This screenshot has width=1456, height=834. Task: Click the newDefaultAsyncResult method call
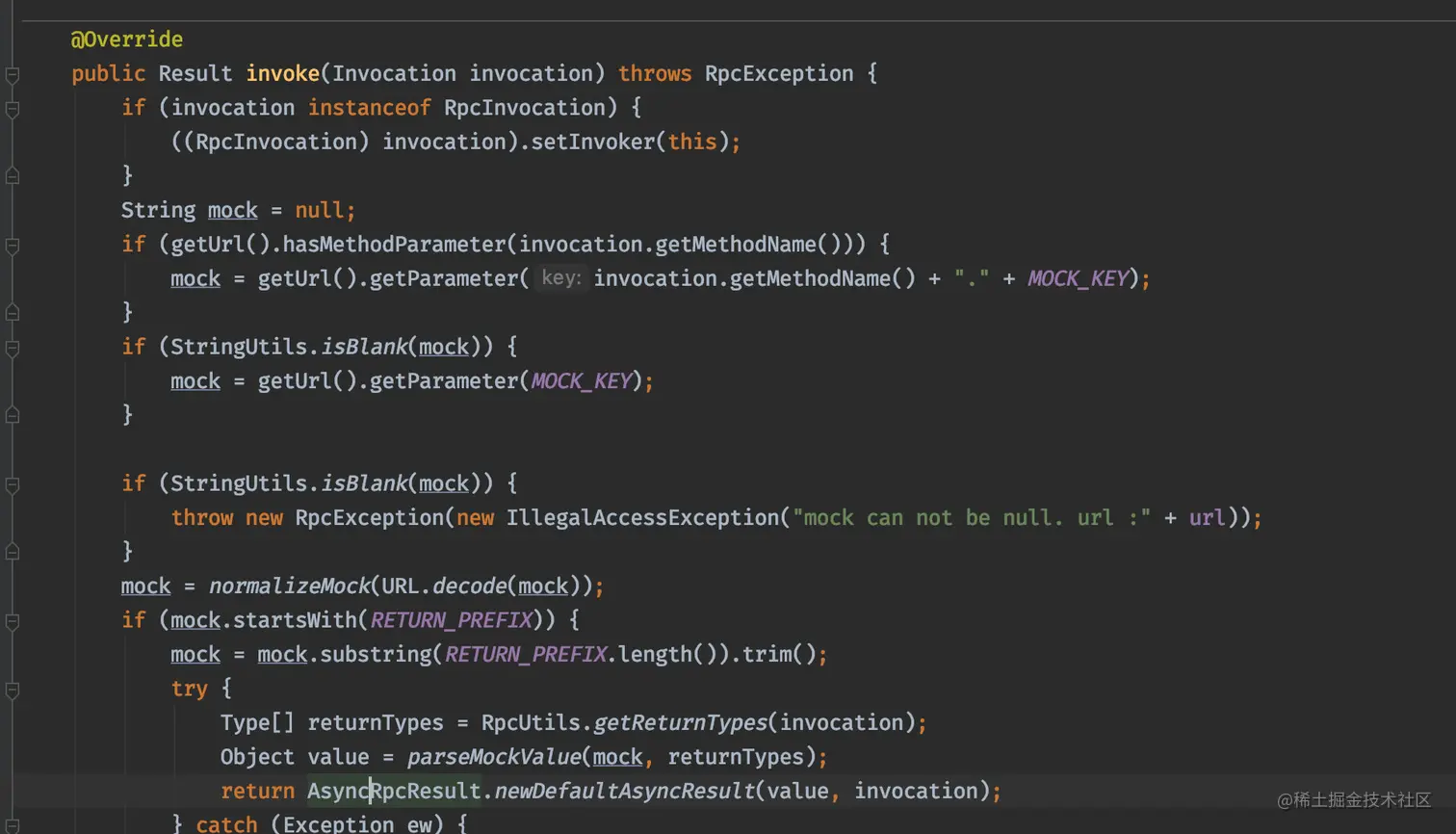624,792
